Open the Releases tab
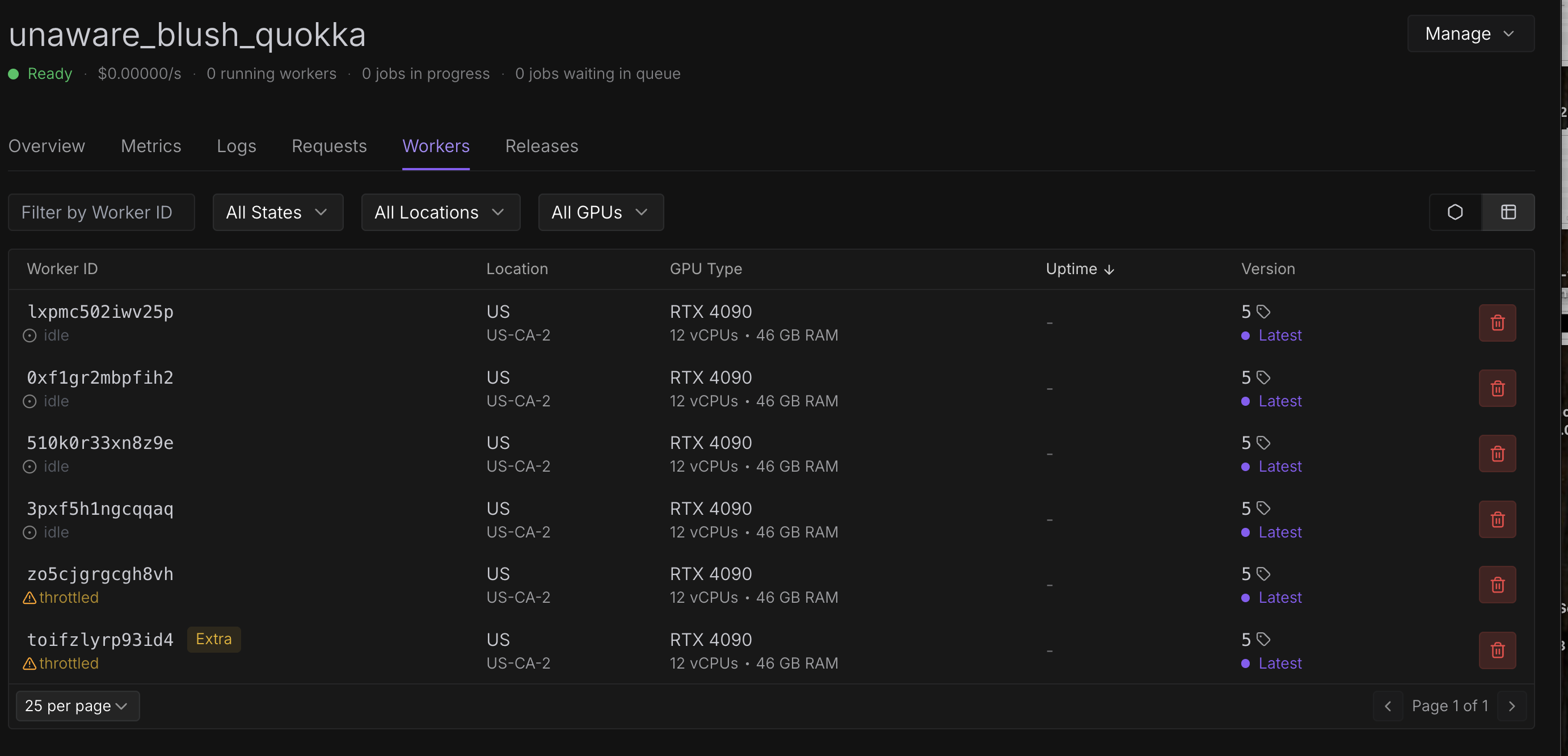 tap(541, 146)
